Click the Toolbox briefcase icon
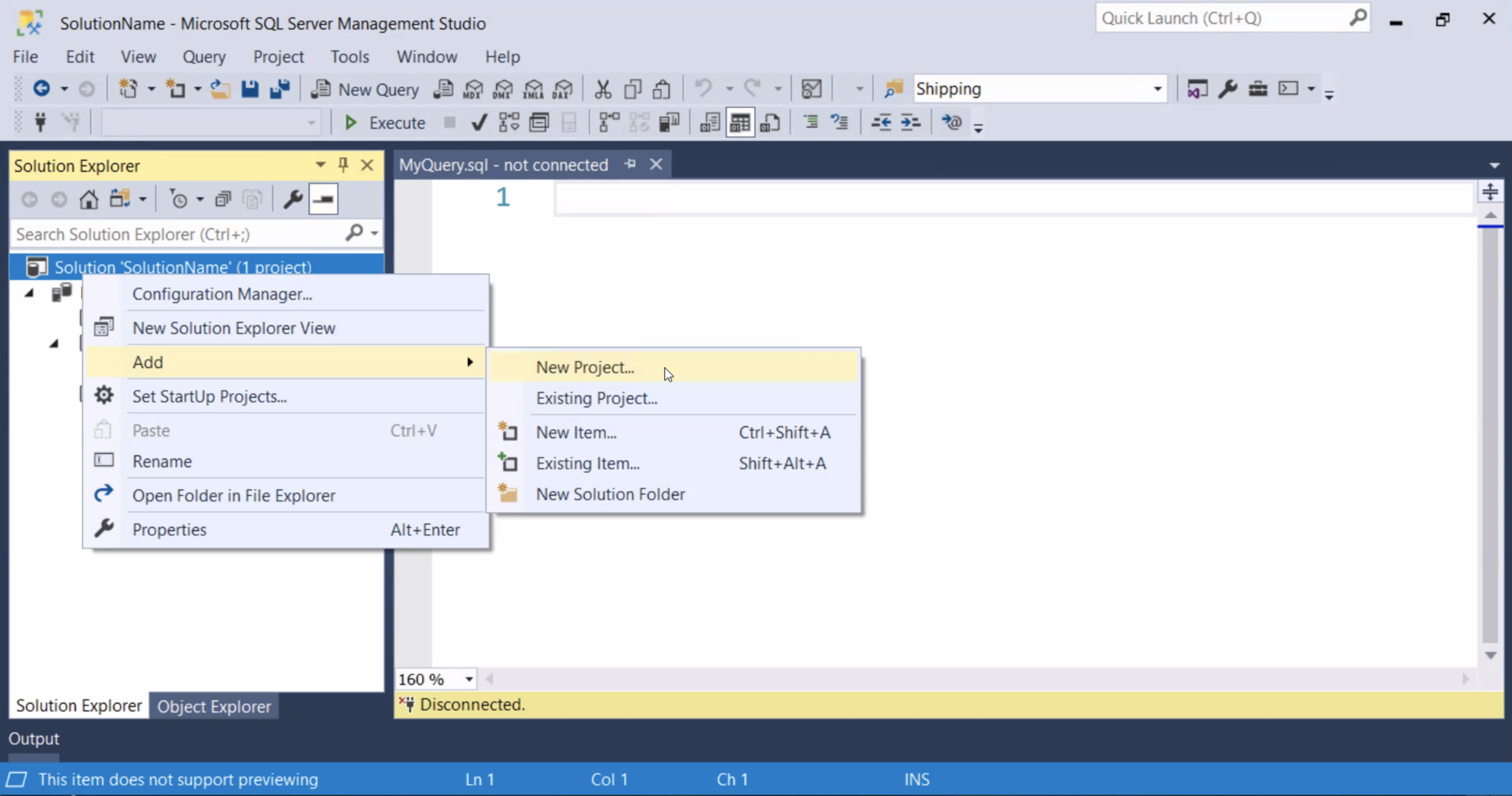 point(1258,89)
